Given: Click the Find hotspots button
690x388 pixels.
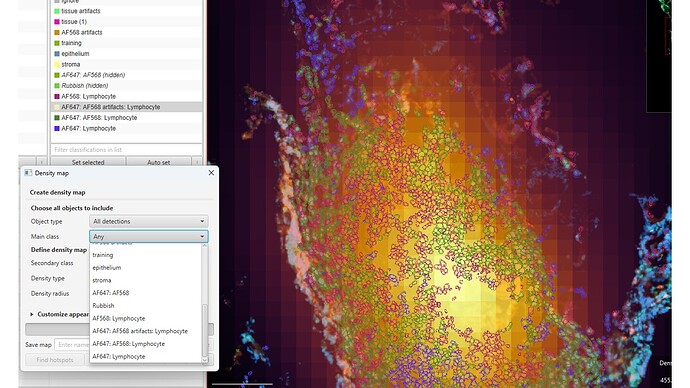Looking at the screenshot, I should [x=55, y=360].
